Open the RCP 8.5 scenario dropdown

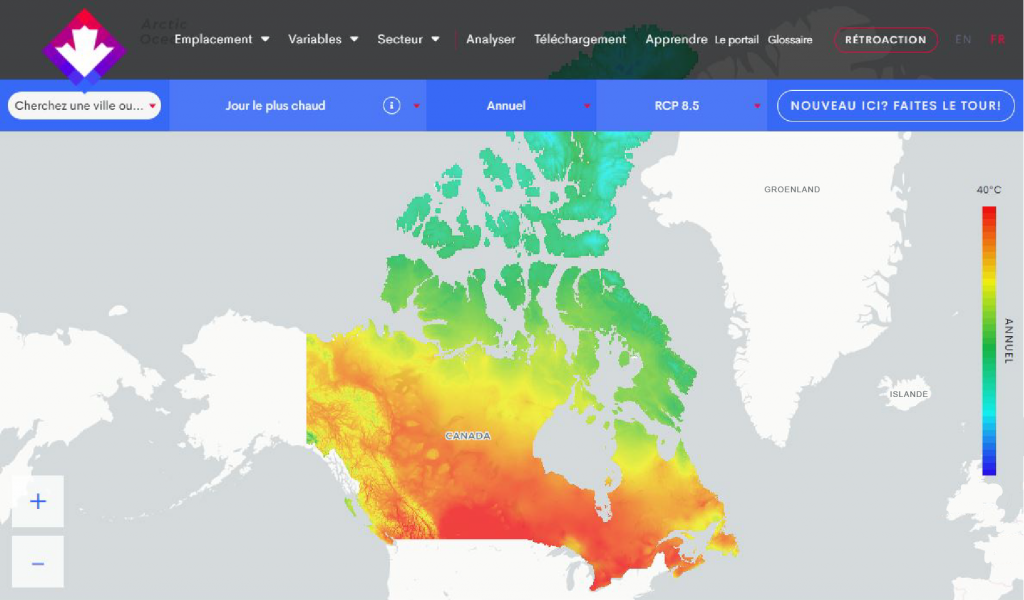pyautogui.click(x=681, y=106)
